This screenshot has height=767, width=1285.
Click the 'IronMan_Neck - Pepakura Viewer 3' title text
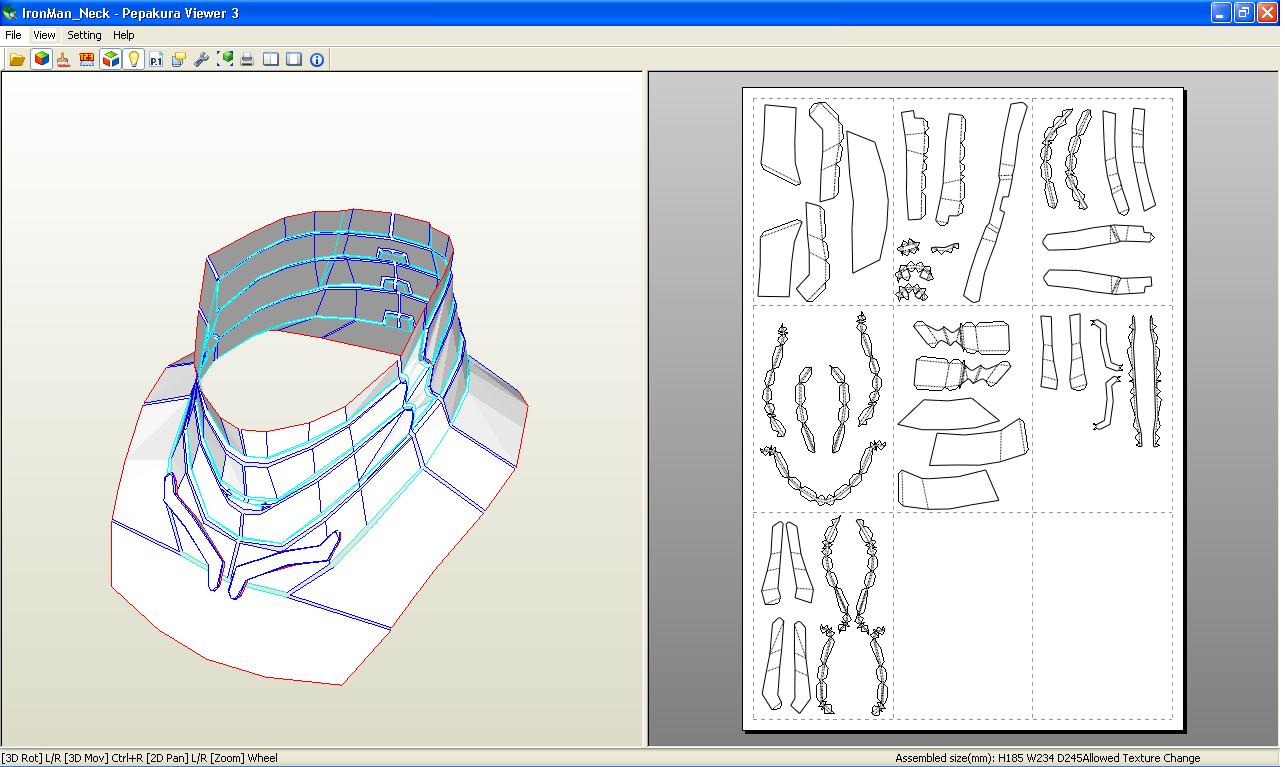coord(130,14)
